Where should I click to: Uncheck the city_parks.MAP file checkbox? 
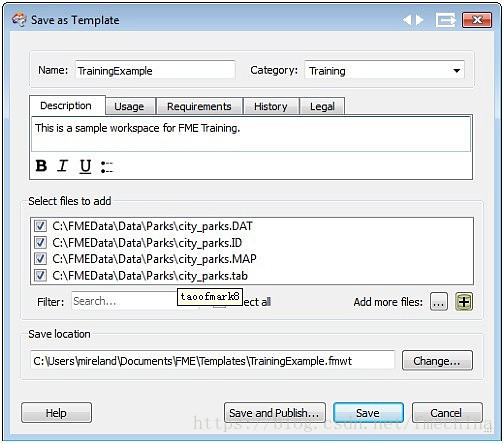[x=40, y=259]
